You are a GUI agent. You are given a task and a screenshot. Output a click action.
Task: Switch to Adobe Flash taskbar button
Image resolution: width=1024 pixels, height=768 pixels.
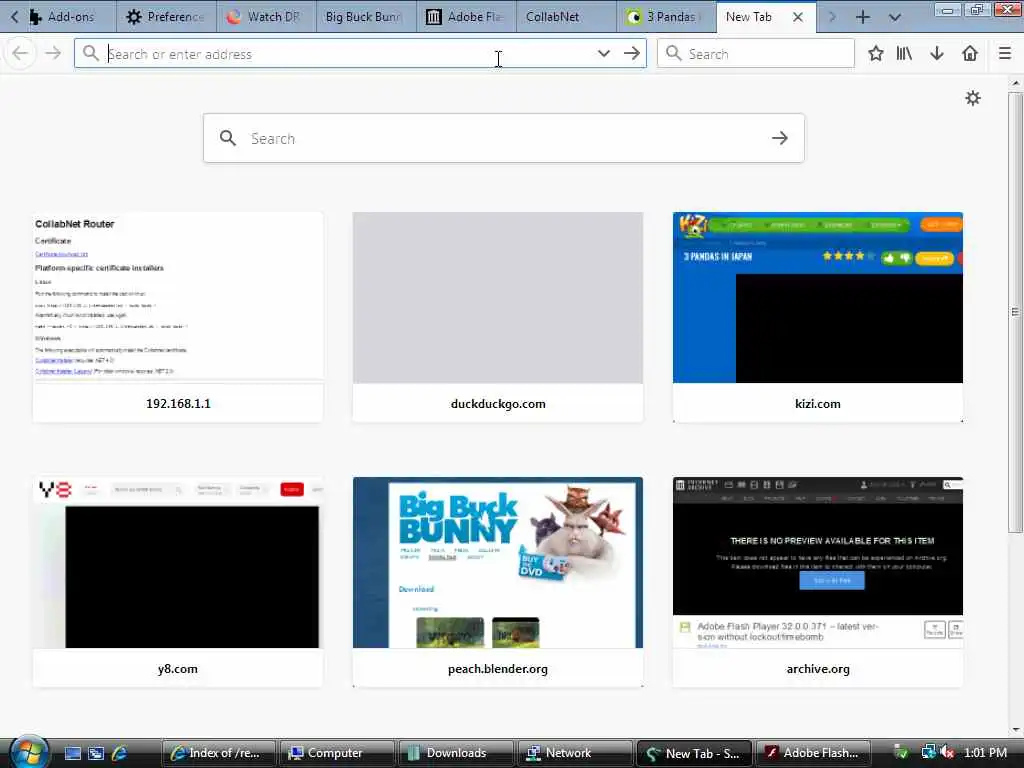(812, 753)
